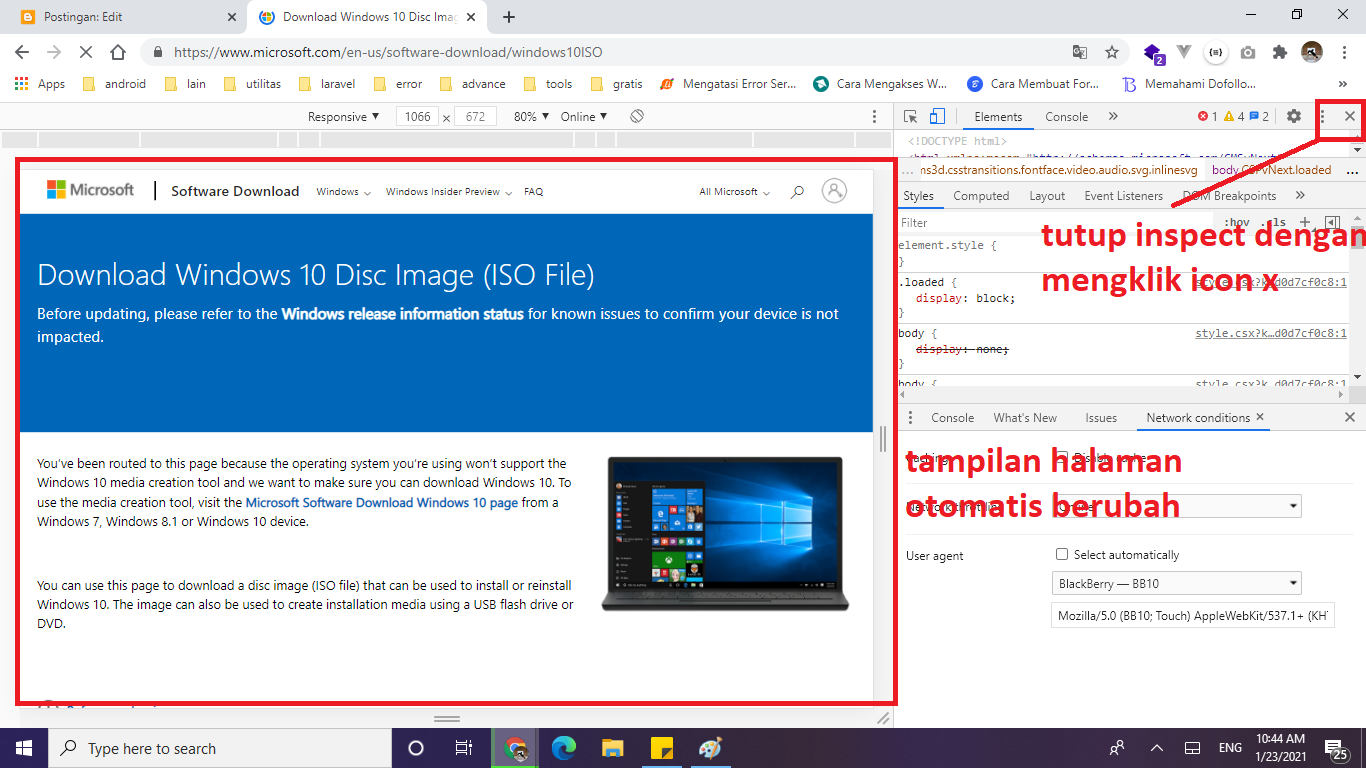Switch to the Layout tab
Screen dimensions: 1366x768
[1047, 195]
